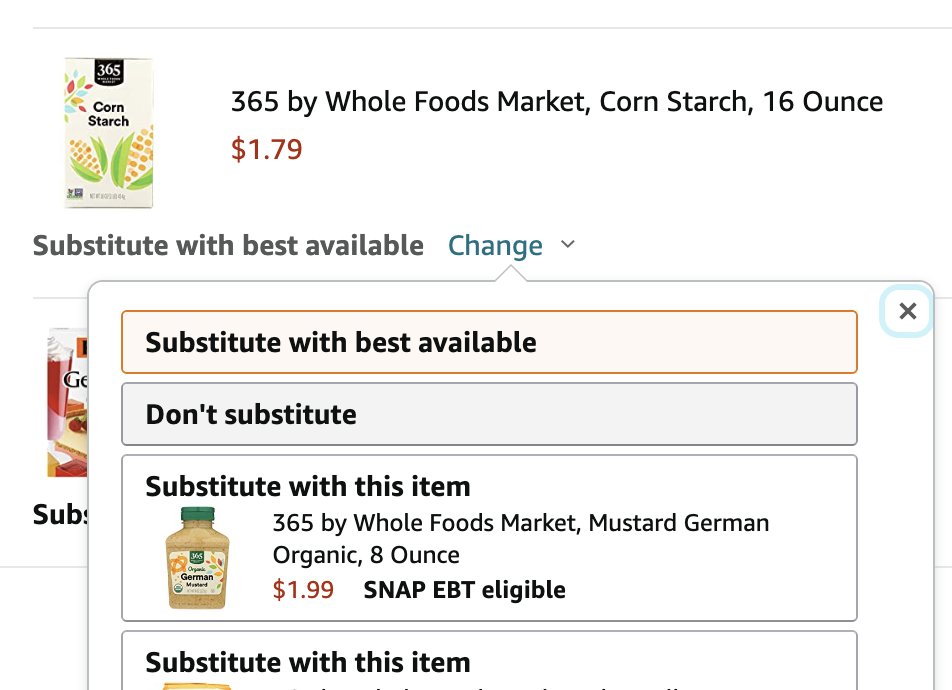The width and height of the screenshot is (952, 690).
Task: Click the substitution status text left of Change
Action: point(228,245)
